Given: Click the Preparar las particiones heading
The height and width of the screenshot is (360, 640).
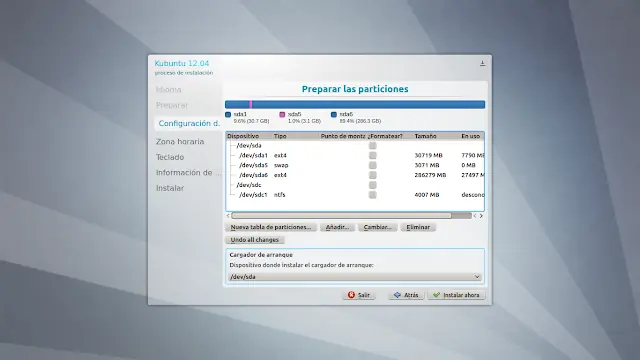Looking at the screenshot, I should pos(355,89).
